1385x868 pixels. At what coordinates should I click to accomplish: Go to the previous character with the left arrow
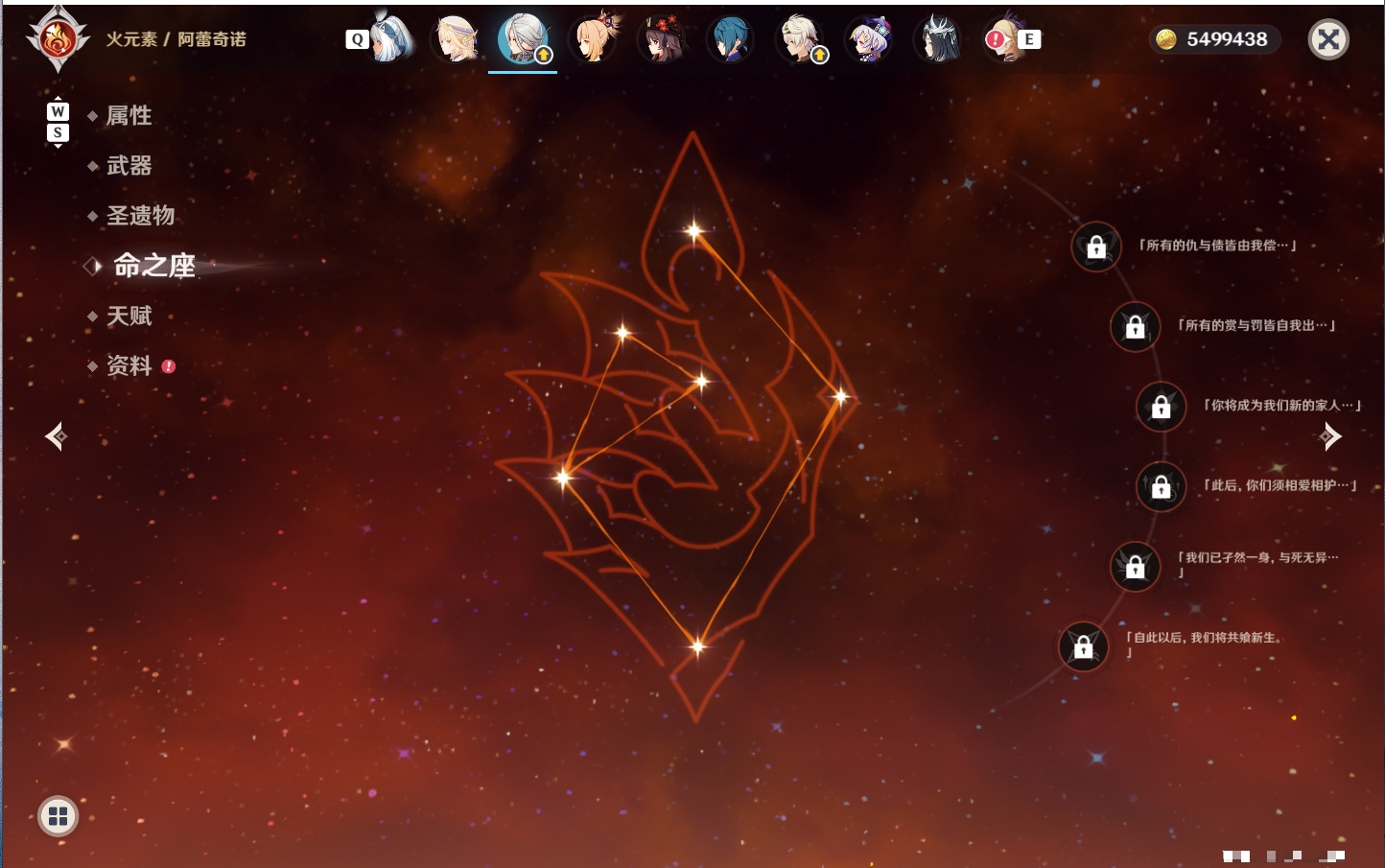click(x=56, y=436)
